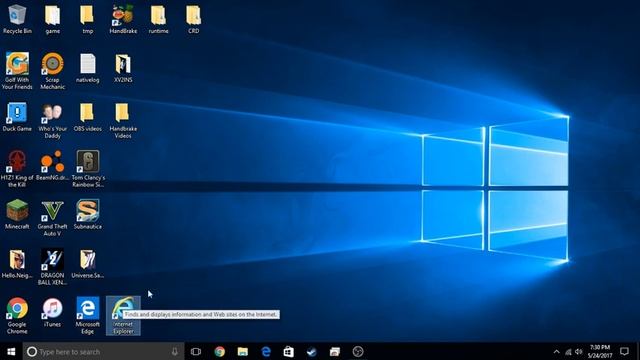Select the Google Chrome desktop icon
This screenshot has height=360, width=640.
pyautogui.click(x=17, y=316)
